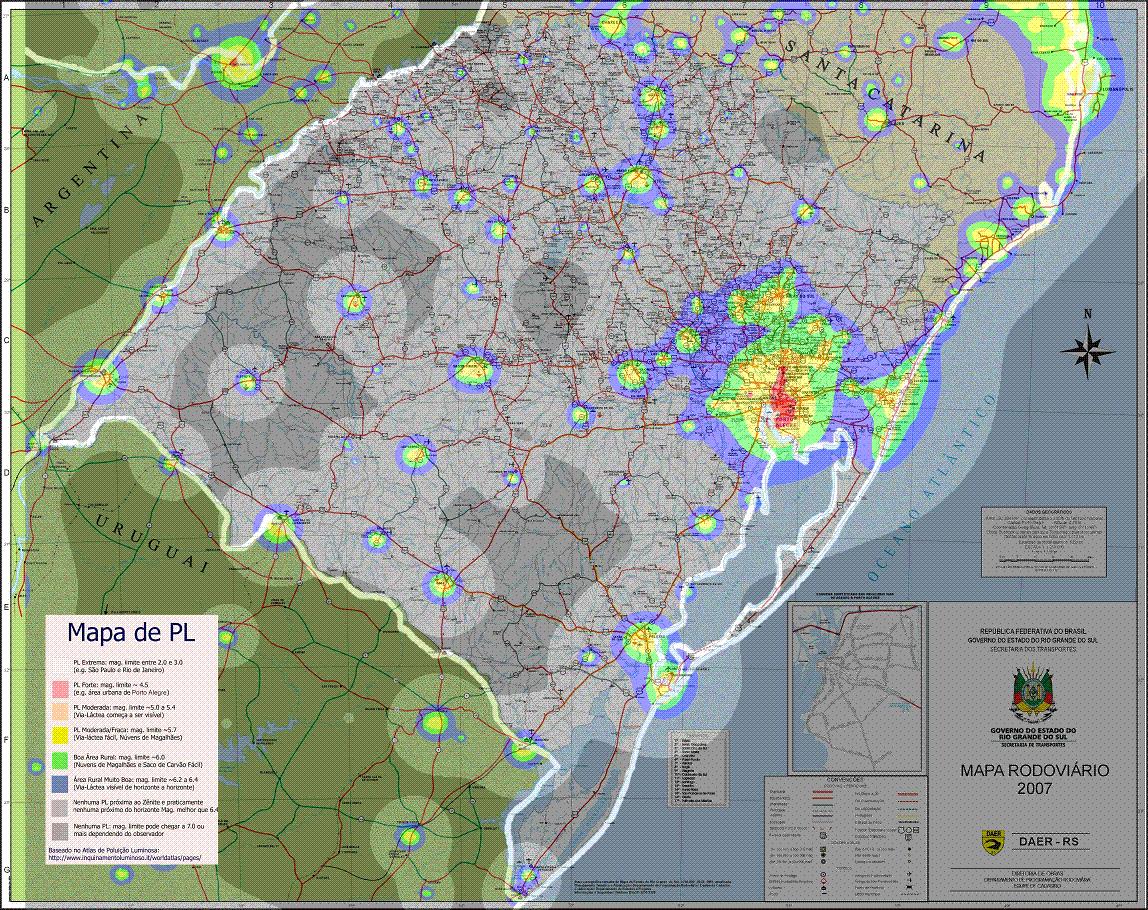The width and height of the screenshot is (1148, 910).
Task: Click the blue Área Rural Muito Boa swatch
Action: (60, 783)
